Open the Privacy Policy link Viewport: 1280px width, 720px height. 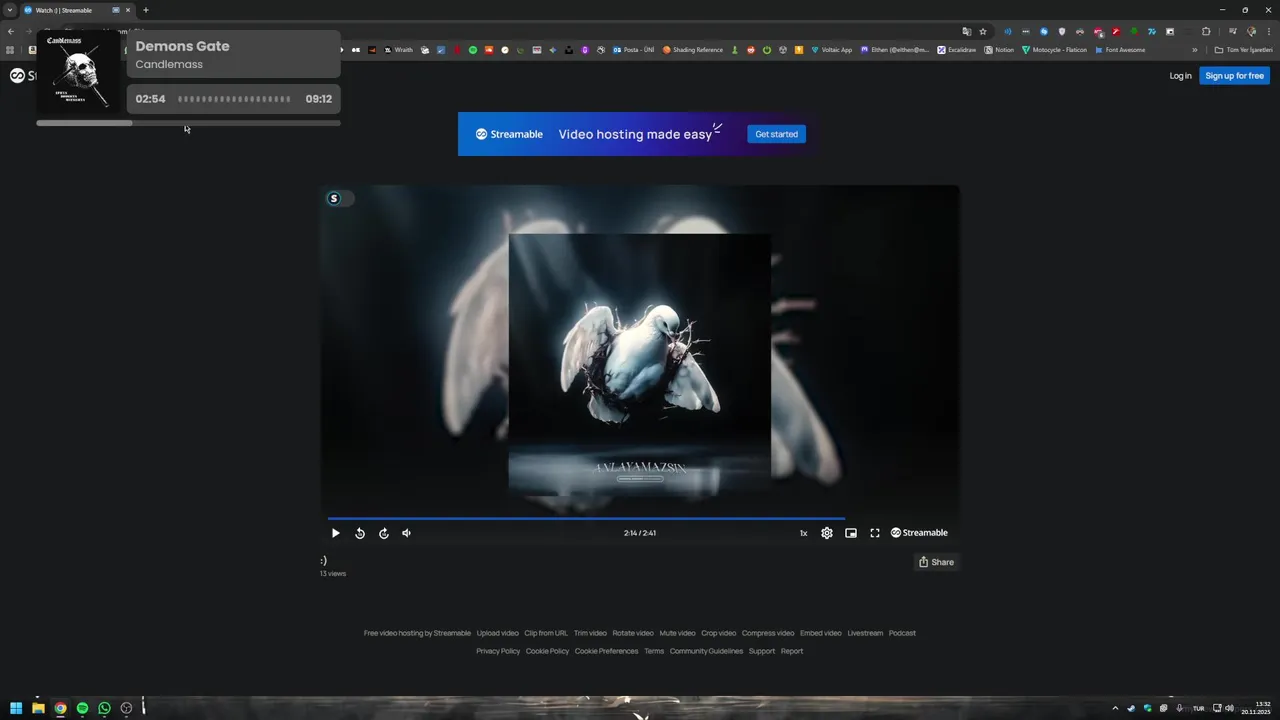click(498, 651)
